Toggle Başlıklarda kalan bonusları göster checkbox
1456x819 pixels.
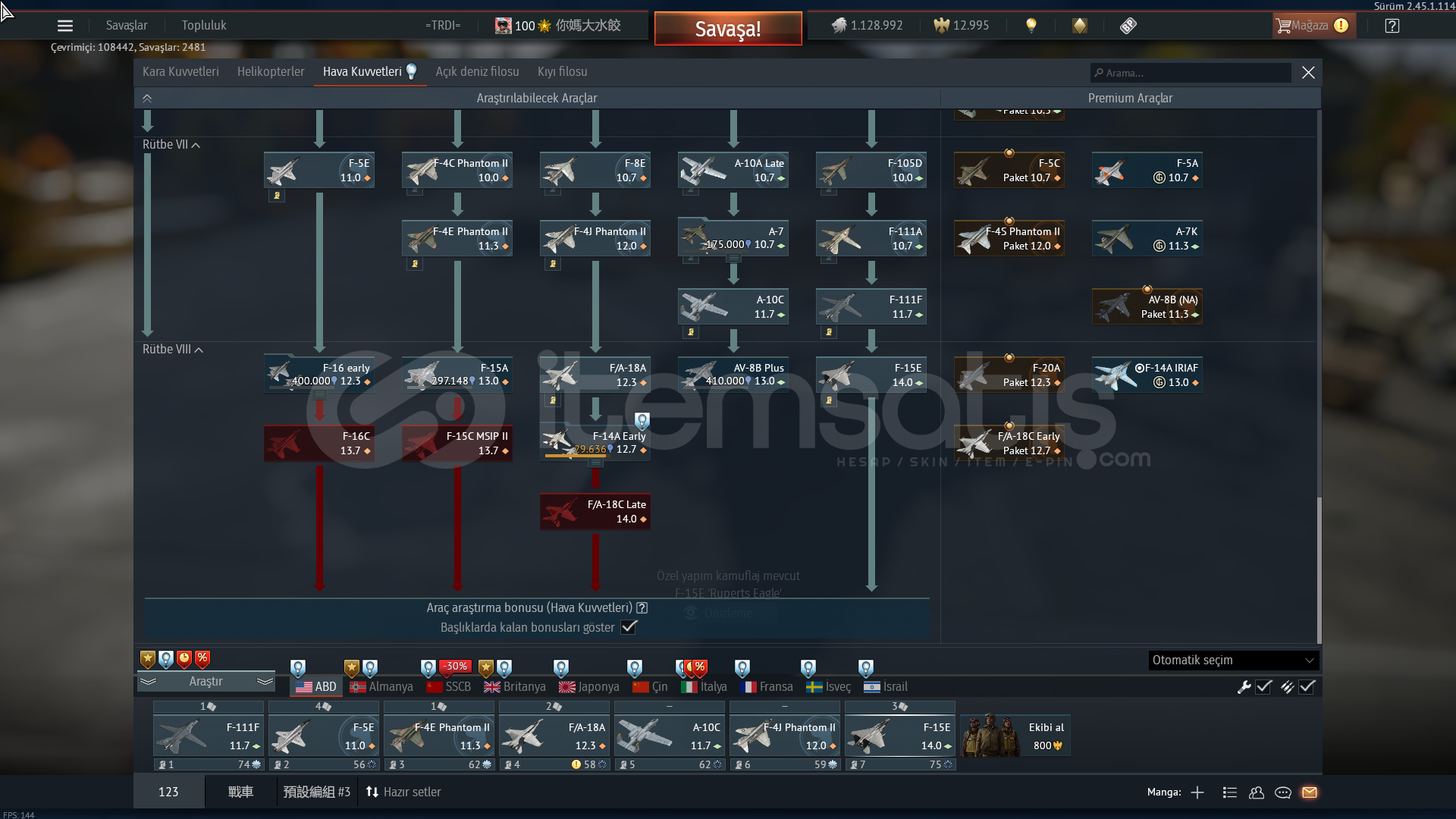tap(629, 627)
